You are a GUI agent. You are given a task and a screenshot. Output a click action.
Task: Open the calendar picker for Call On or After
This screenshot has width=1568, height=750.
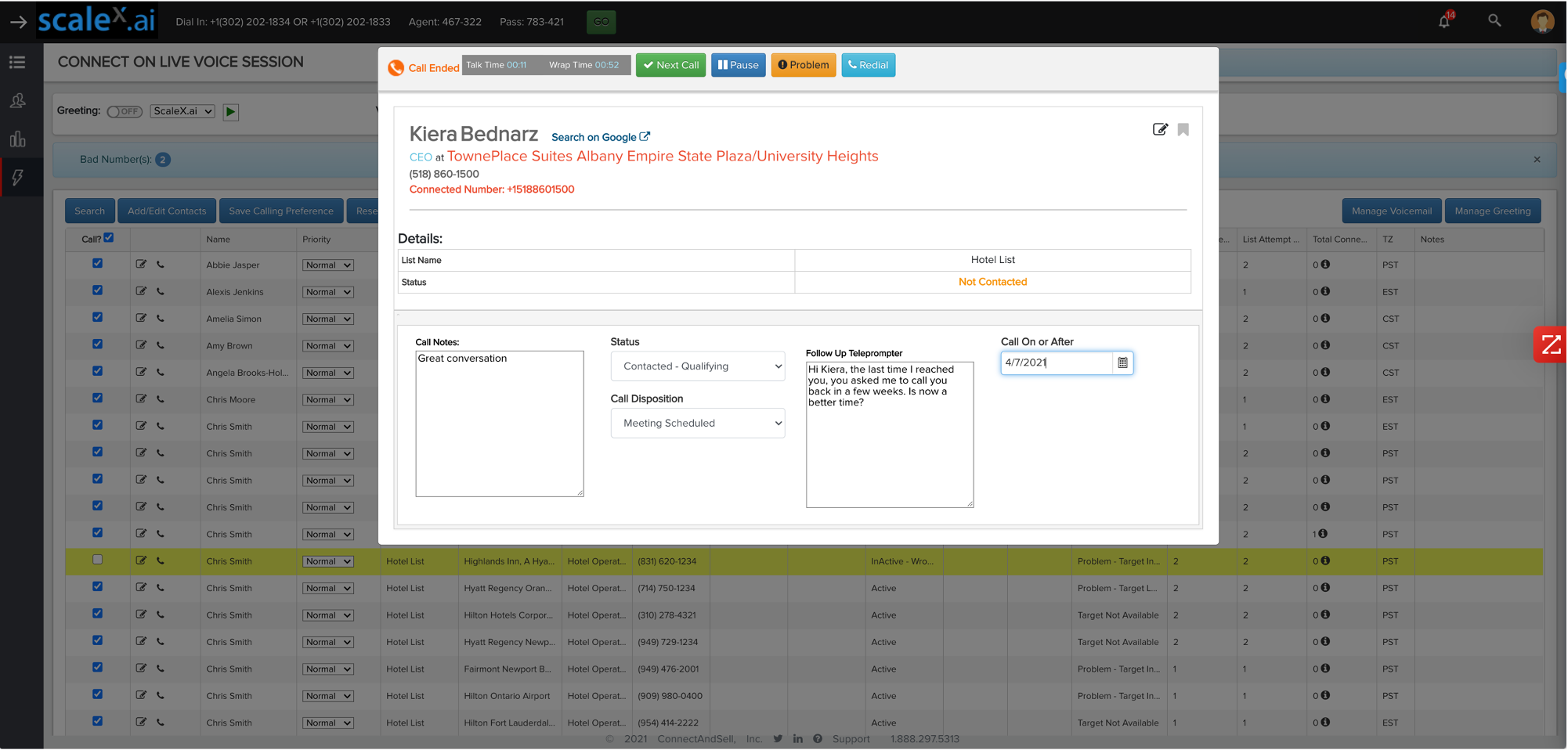[x=1122, y=362]
